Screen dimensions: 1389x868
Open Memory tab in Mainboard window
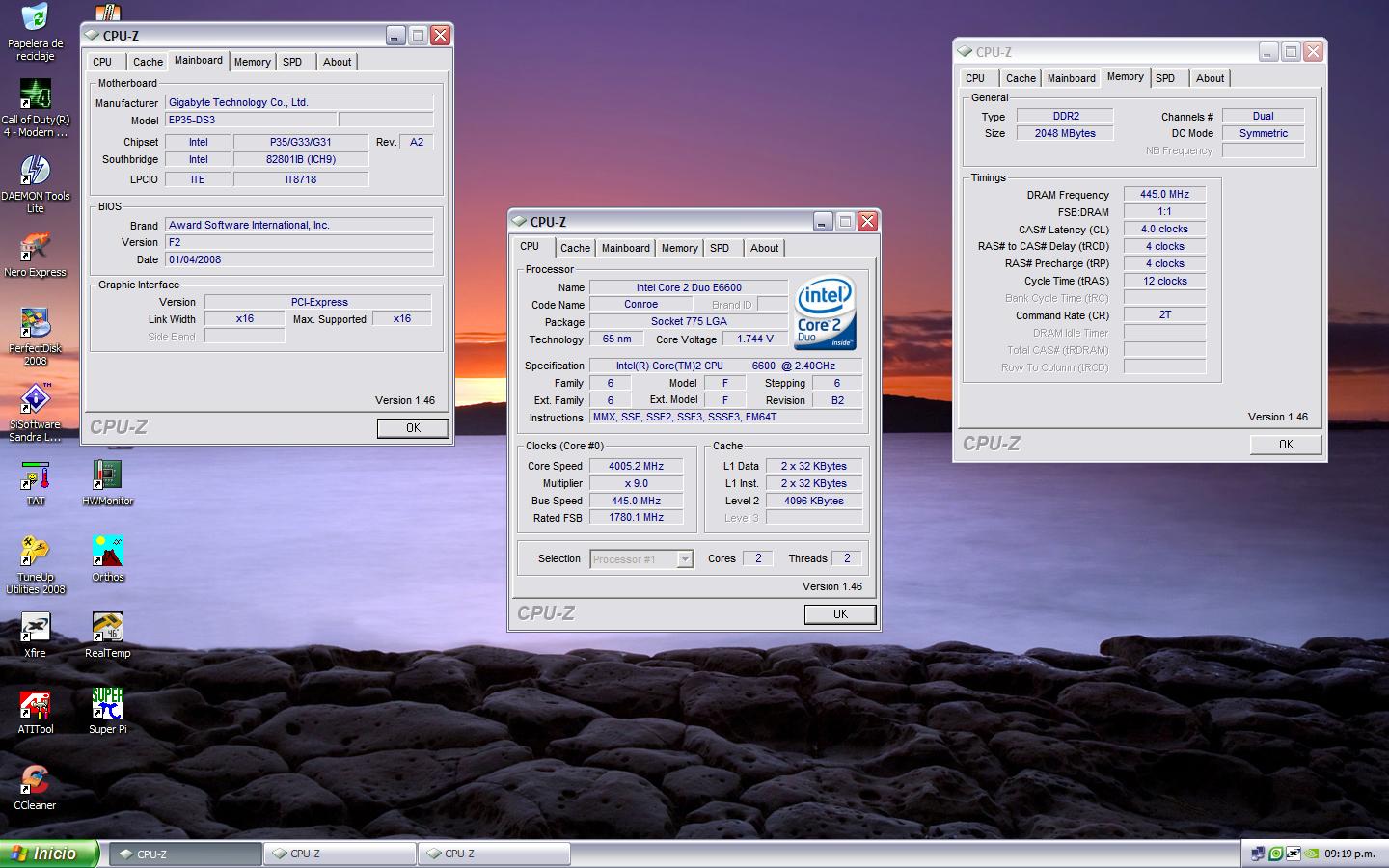tap(252, 62)
